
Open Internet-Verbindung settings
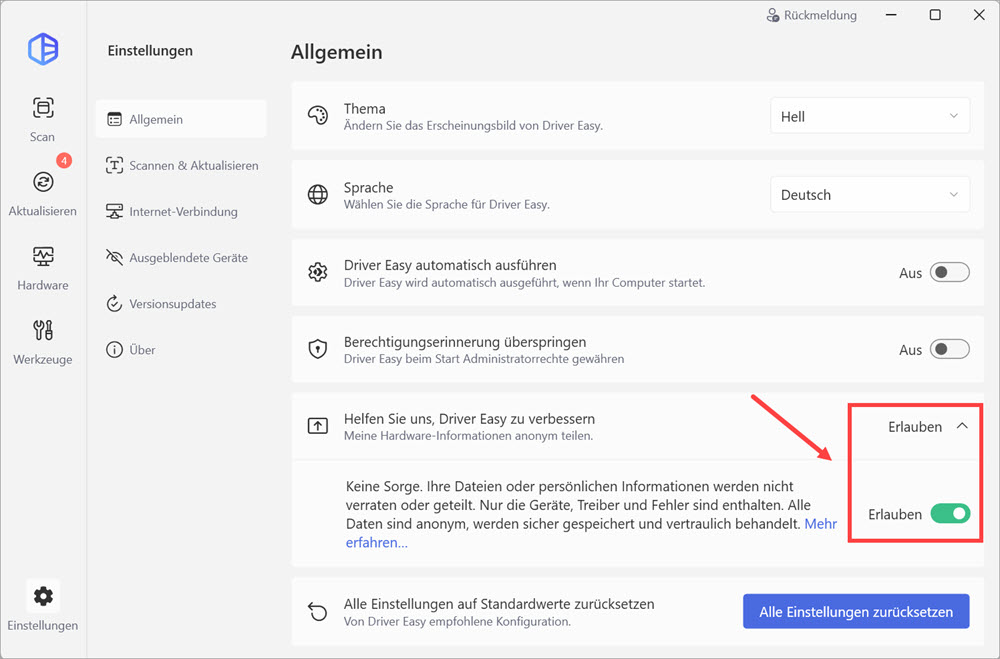point(181,211)
